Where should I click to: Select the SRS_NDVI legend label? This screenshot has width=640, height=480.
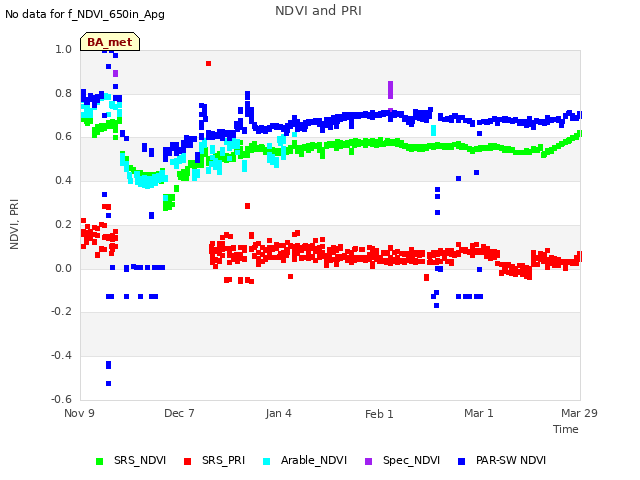pyautogui.click(x=140, y=460)
